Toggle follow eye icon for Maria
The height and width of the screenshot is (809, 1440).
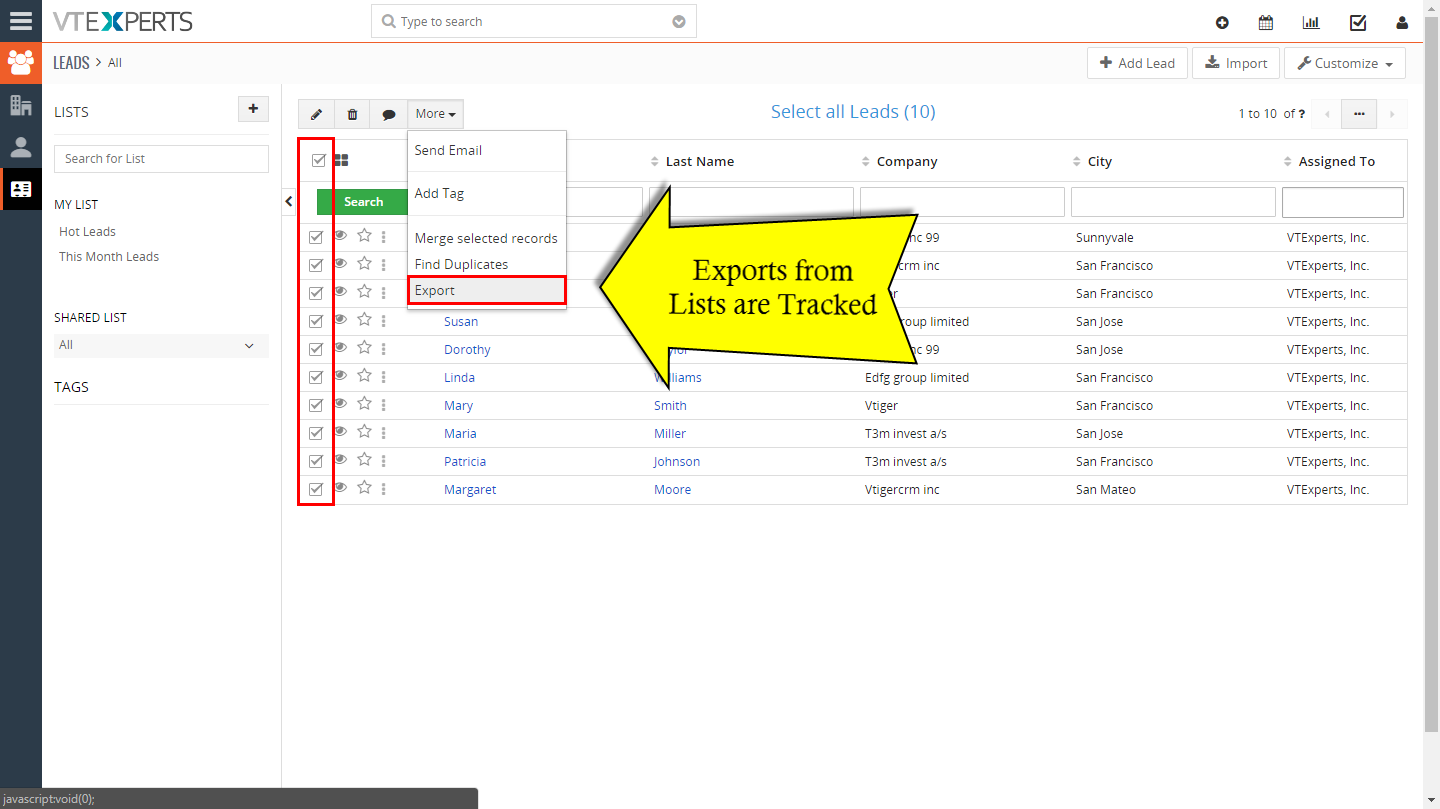pyautogui.click(x=341, y=432)
